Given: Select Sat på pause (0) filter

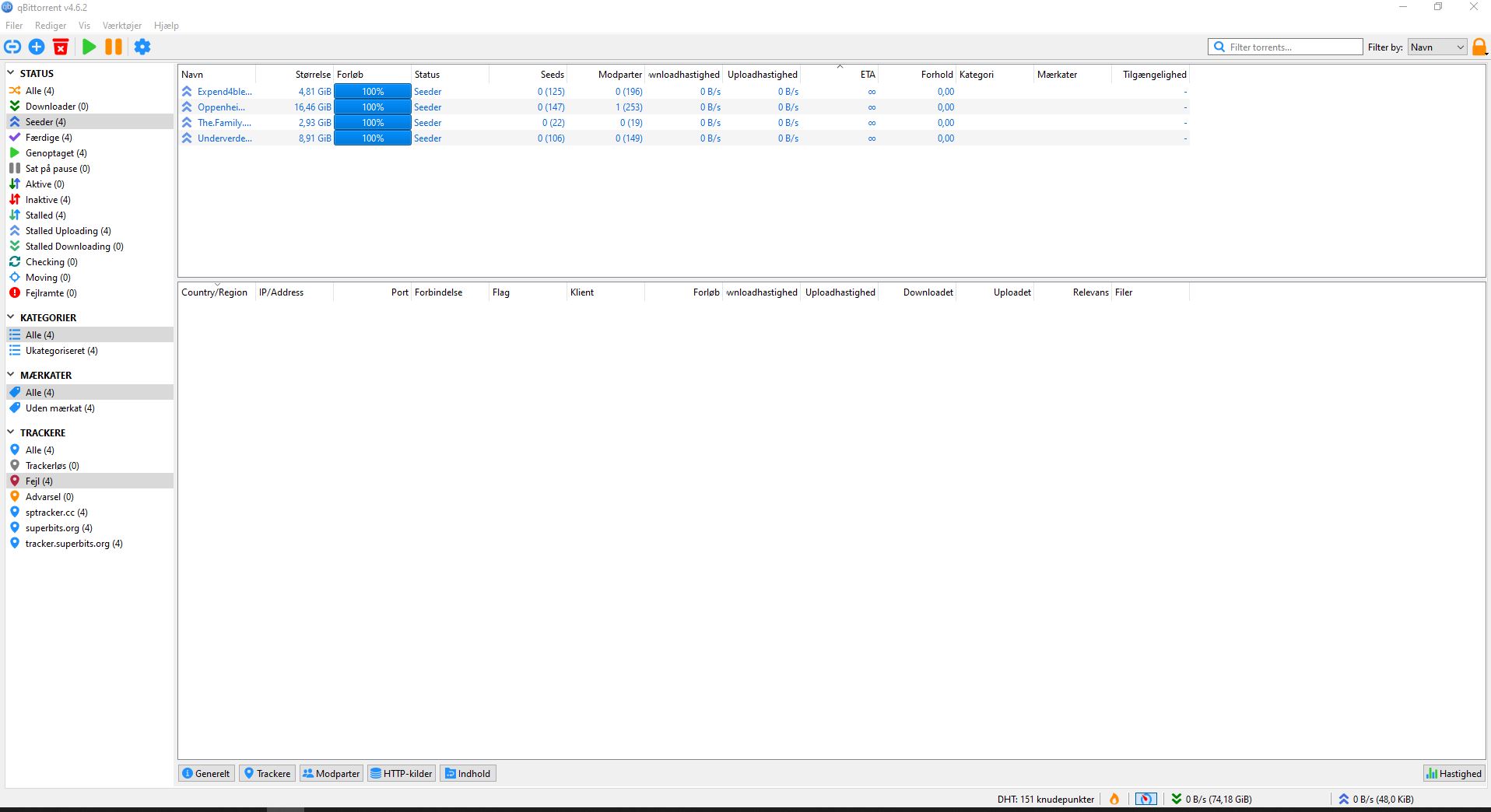Looking at the screenshot, I should pyautogui.click(x=89, y=169).
